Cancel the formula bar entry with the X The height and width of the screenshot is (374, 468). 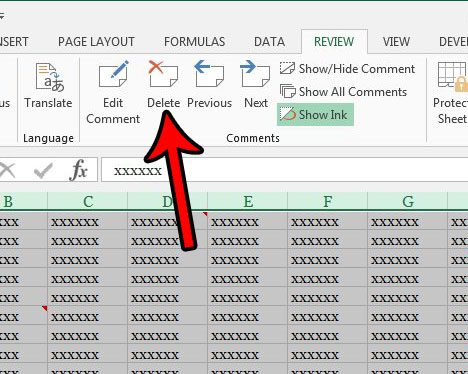click(x=7, y=170)
